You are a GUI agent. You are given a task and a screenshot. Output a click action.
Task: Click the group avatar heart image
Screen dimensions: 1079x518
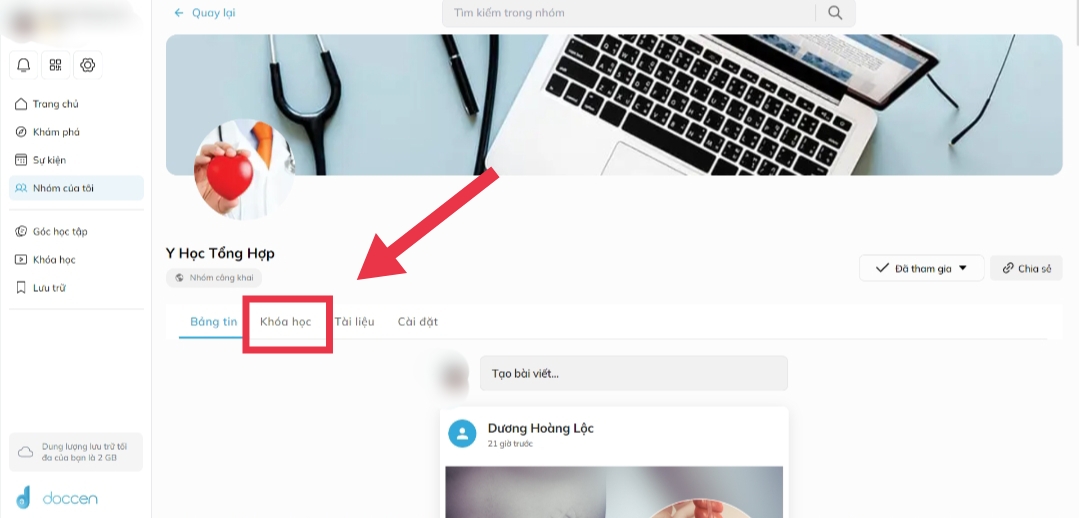point(242,170)
